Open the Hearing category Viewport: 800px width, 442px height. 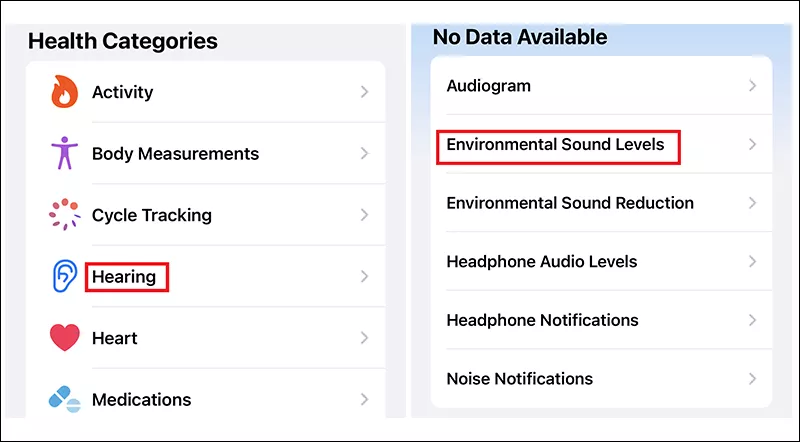pyautogui.click(x=206, y=276)
